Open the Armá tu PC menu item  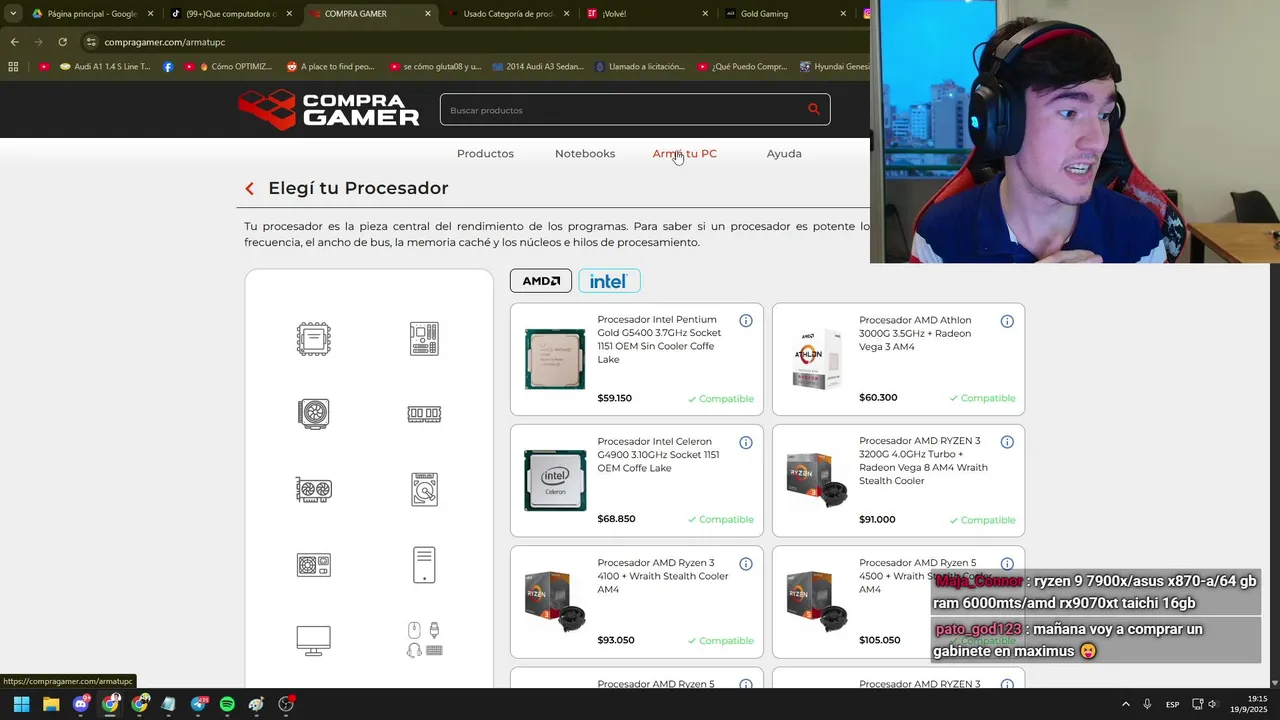(684, 153)
